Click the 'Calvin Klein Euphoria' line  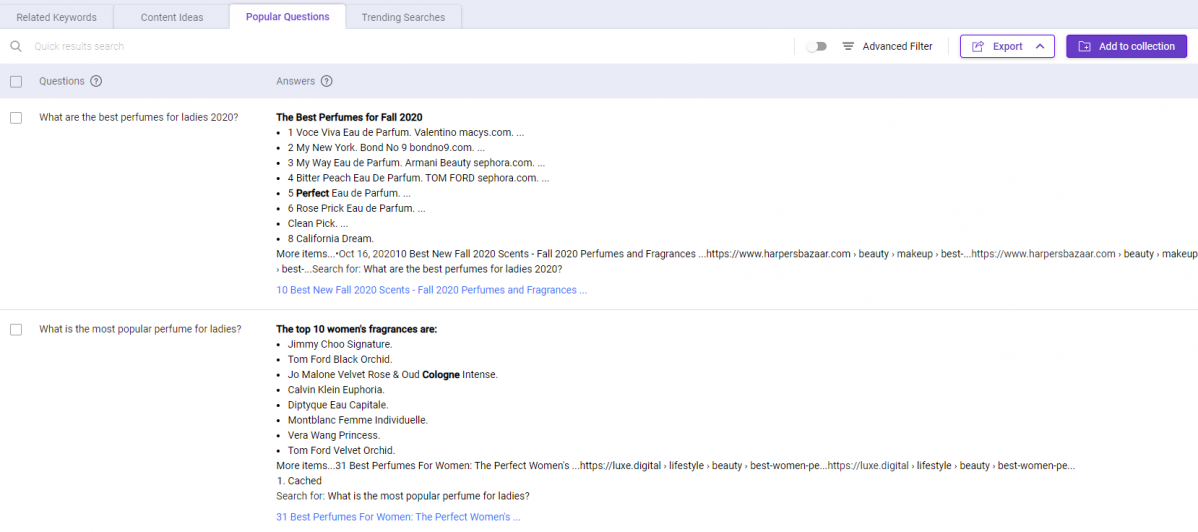tap(336, 390)
